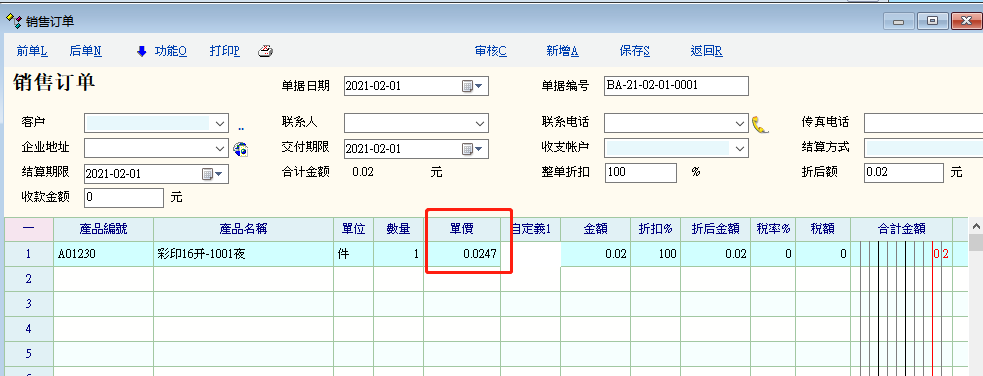Open the 后单N menu item
983x376 pixels.
[x=85, y=51]
